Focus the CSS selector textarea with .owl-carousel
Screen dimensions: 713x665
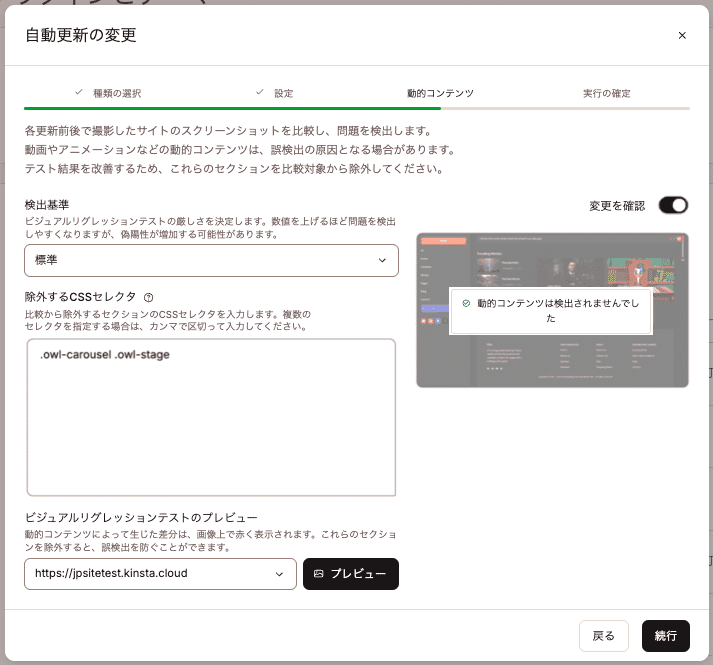pos(211,417)
